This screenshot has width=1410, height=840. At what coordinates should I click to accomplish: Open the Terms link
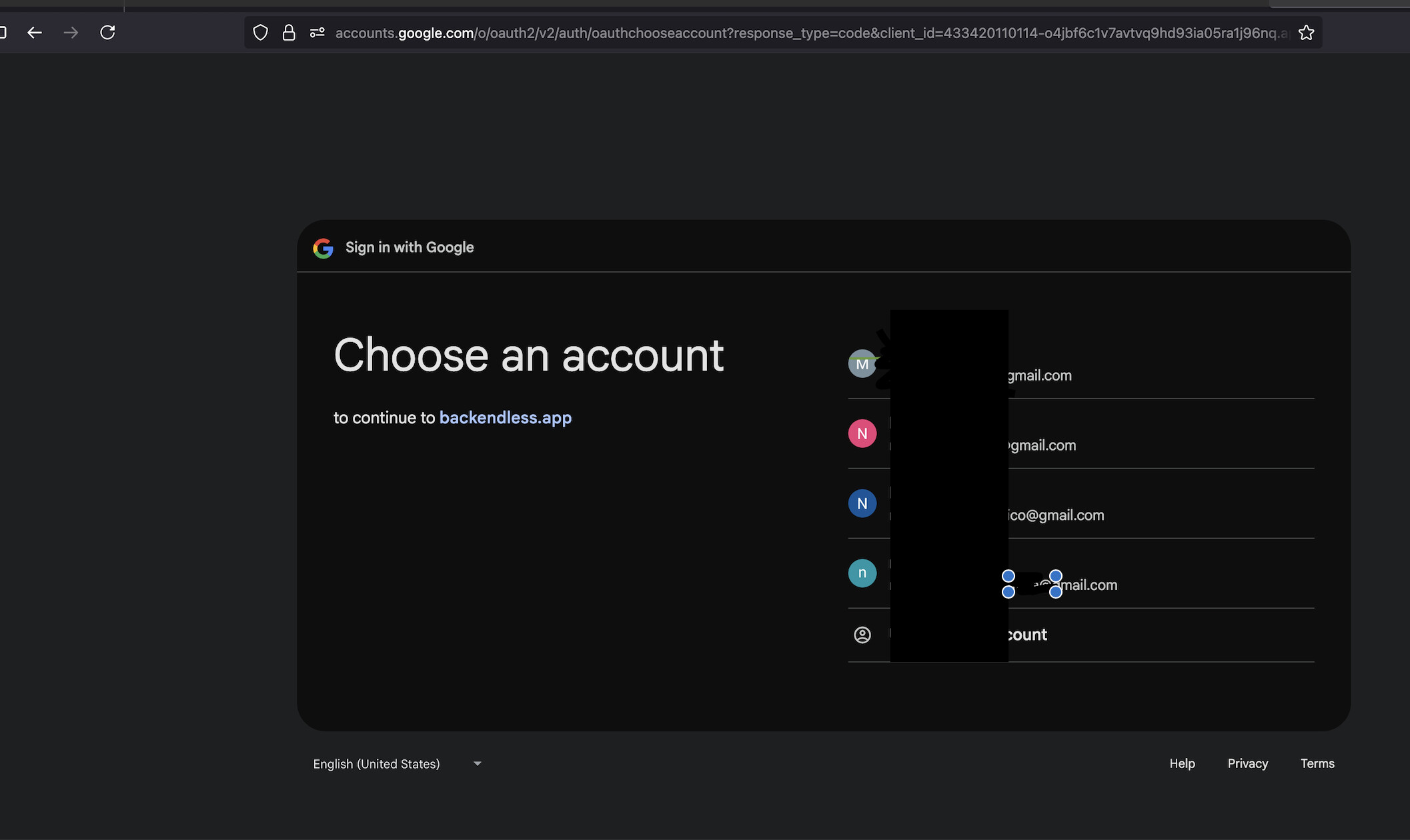click(1317, 764)
